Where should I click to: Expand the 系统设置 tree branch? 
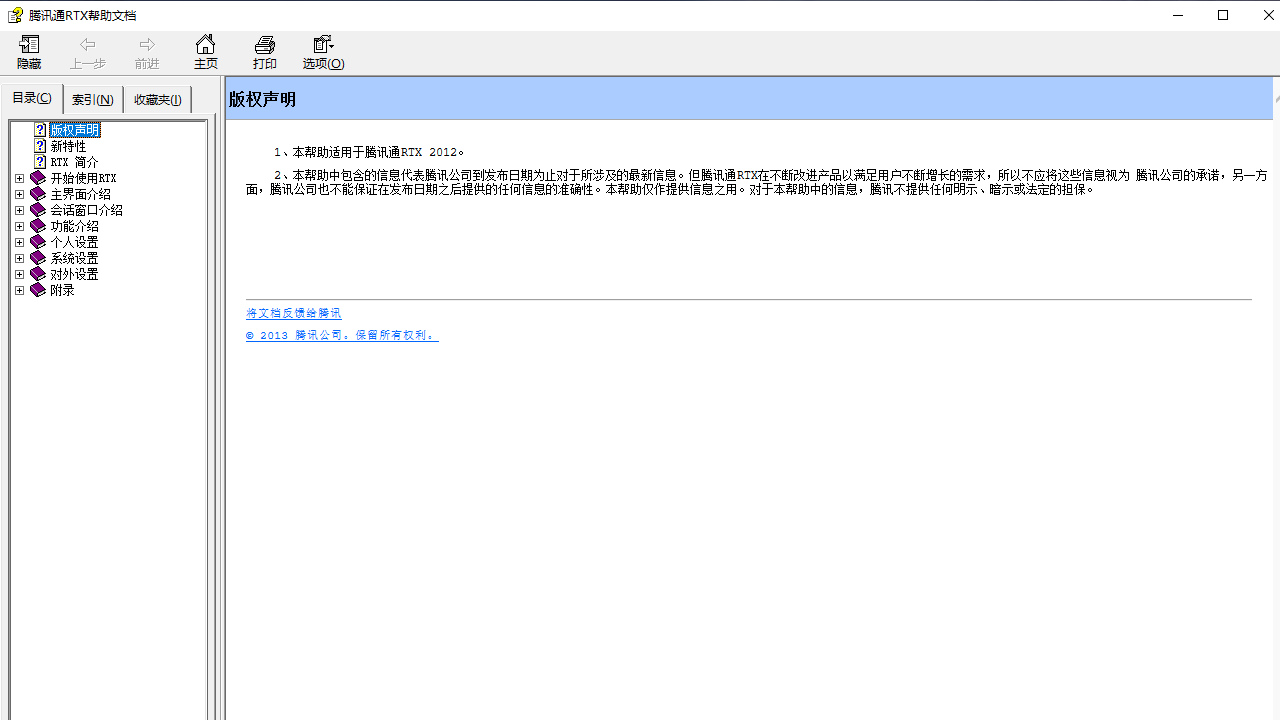pos(19,257)
